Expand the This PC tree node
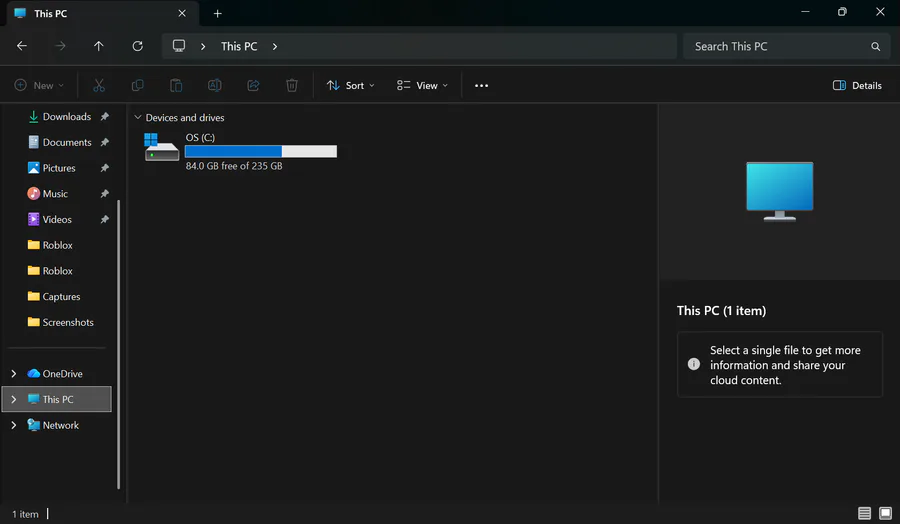 (x=14, y=399)
